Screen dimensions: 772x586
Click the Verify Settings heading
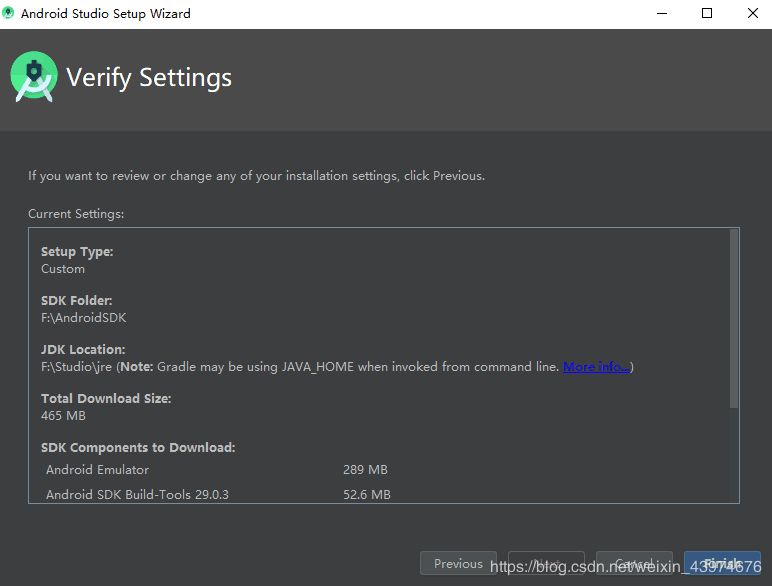(149, 78)
